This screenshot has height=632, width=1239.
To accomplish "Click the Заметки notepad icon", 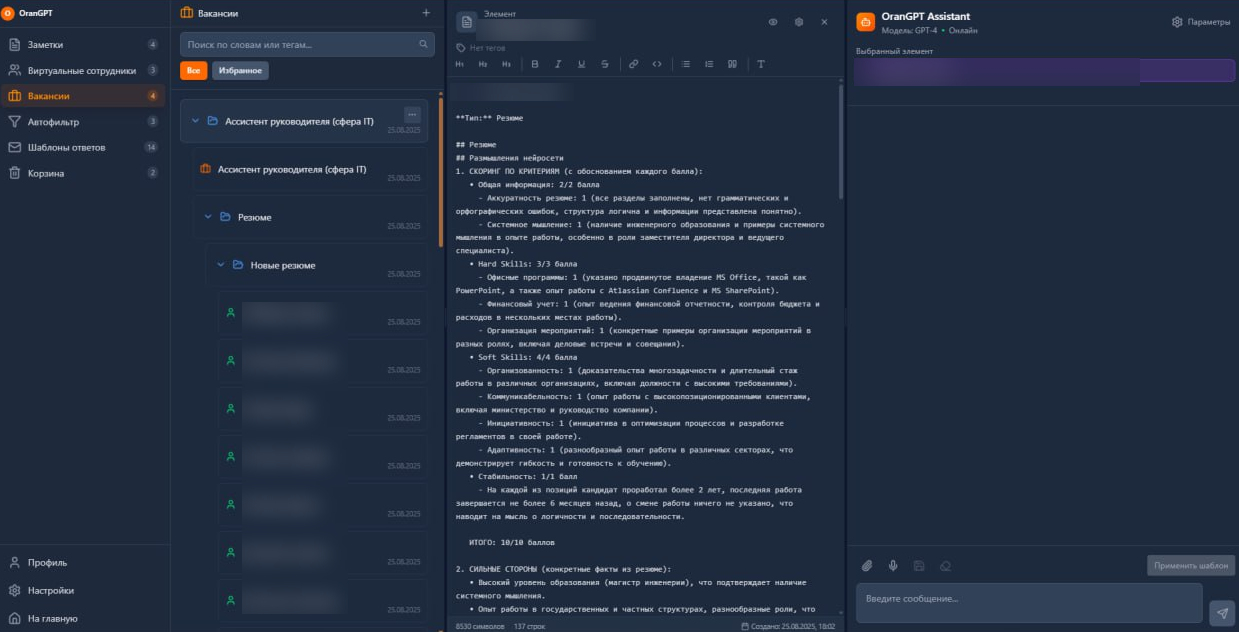I will (15, 45).
